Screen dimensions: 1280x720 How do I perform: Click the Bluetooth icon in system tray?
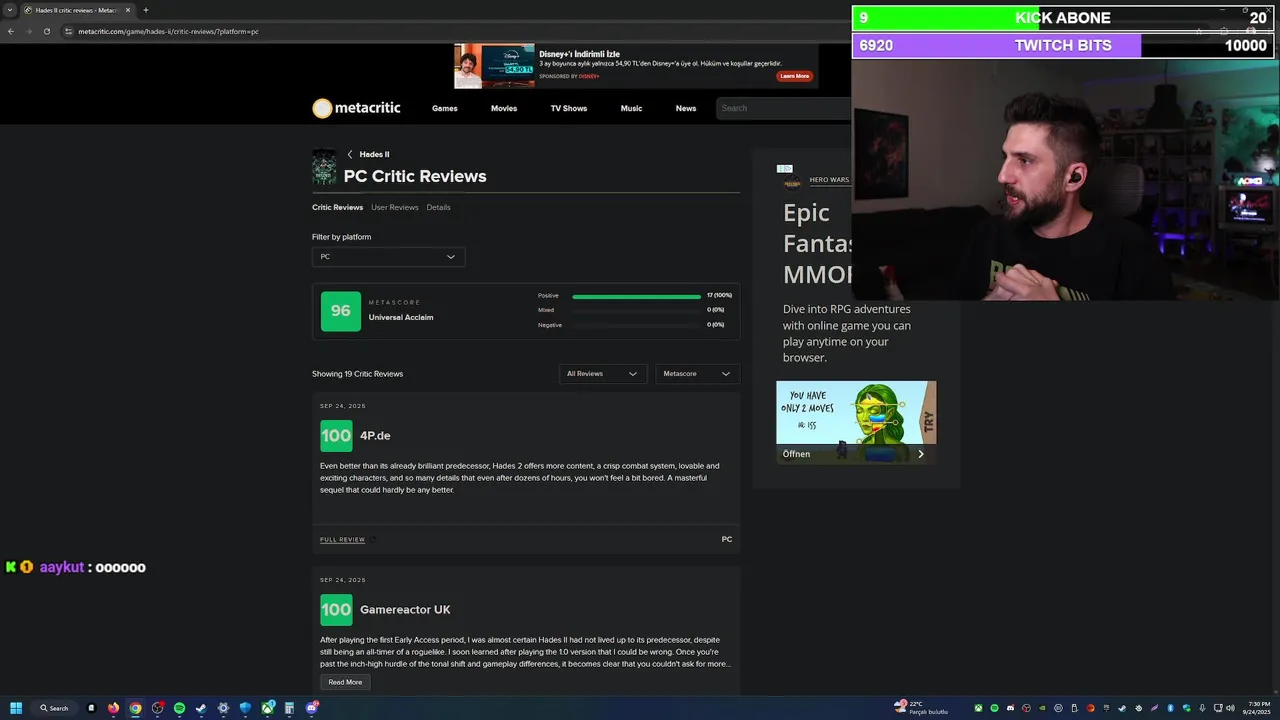pos(1170,708)
